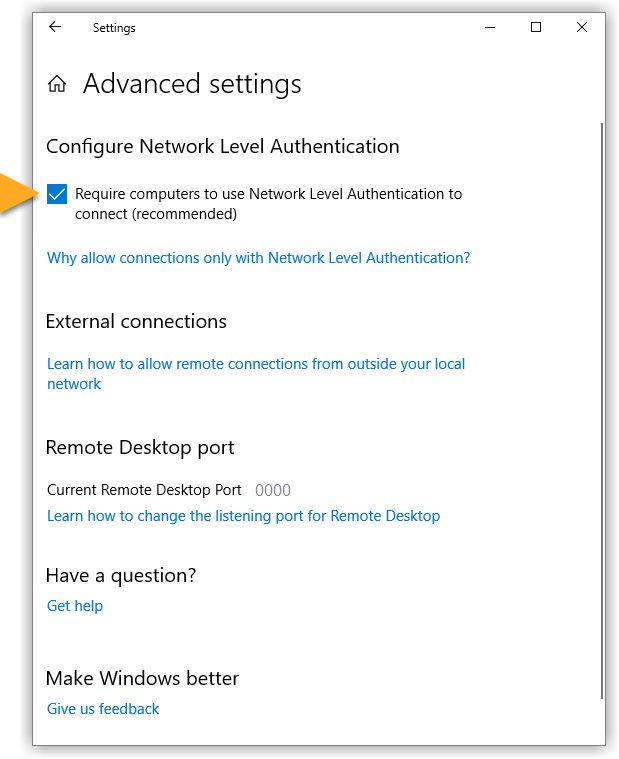Go to Settings home via house icon

click(x=57, y=85)
